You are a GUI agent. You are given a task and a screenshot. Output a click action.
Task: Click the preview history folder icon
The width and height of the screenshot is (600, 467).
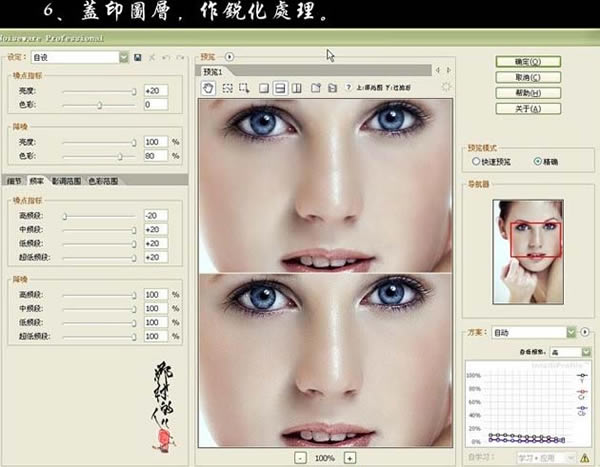point(333,88)
